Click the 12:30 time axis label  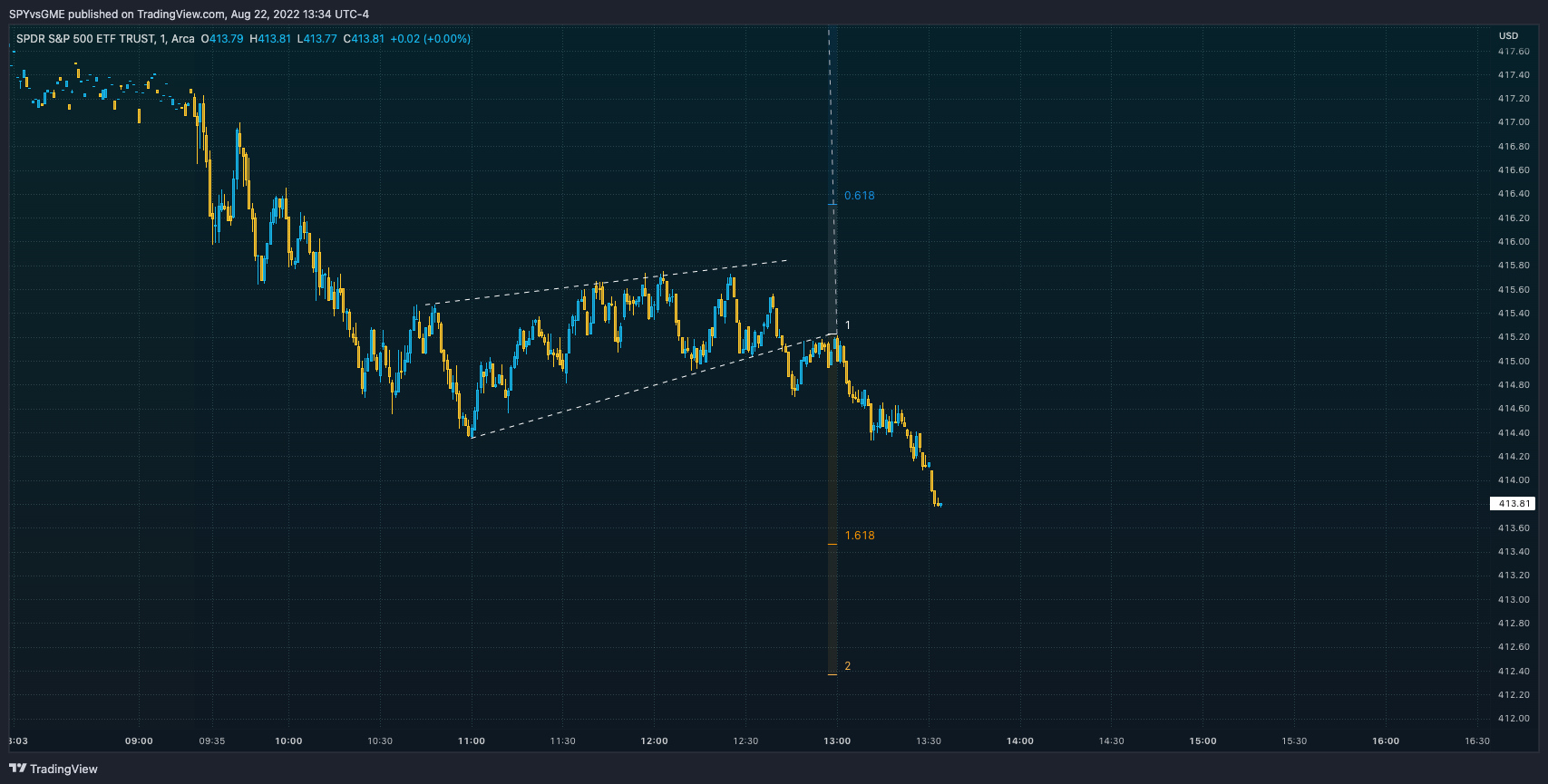pyautogui.click(x=745, y=741)
